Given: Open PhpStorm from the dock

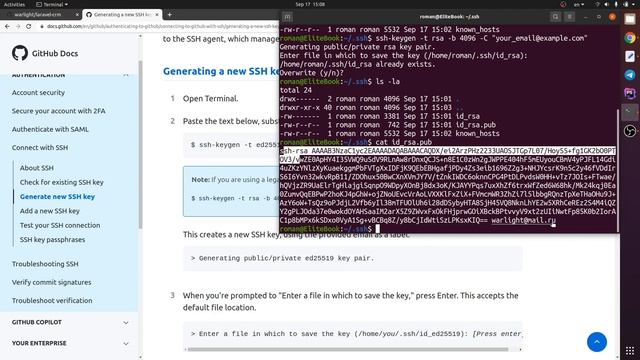Looking at the screenshot, I should point(630,93).
